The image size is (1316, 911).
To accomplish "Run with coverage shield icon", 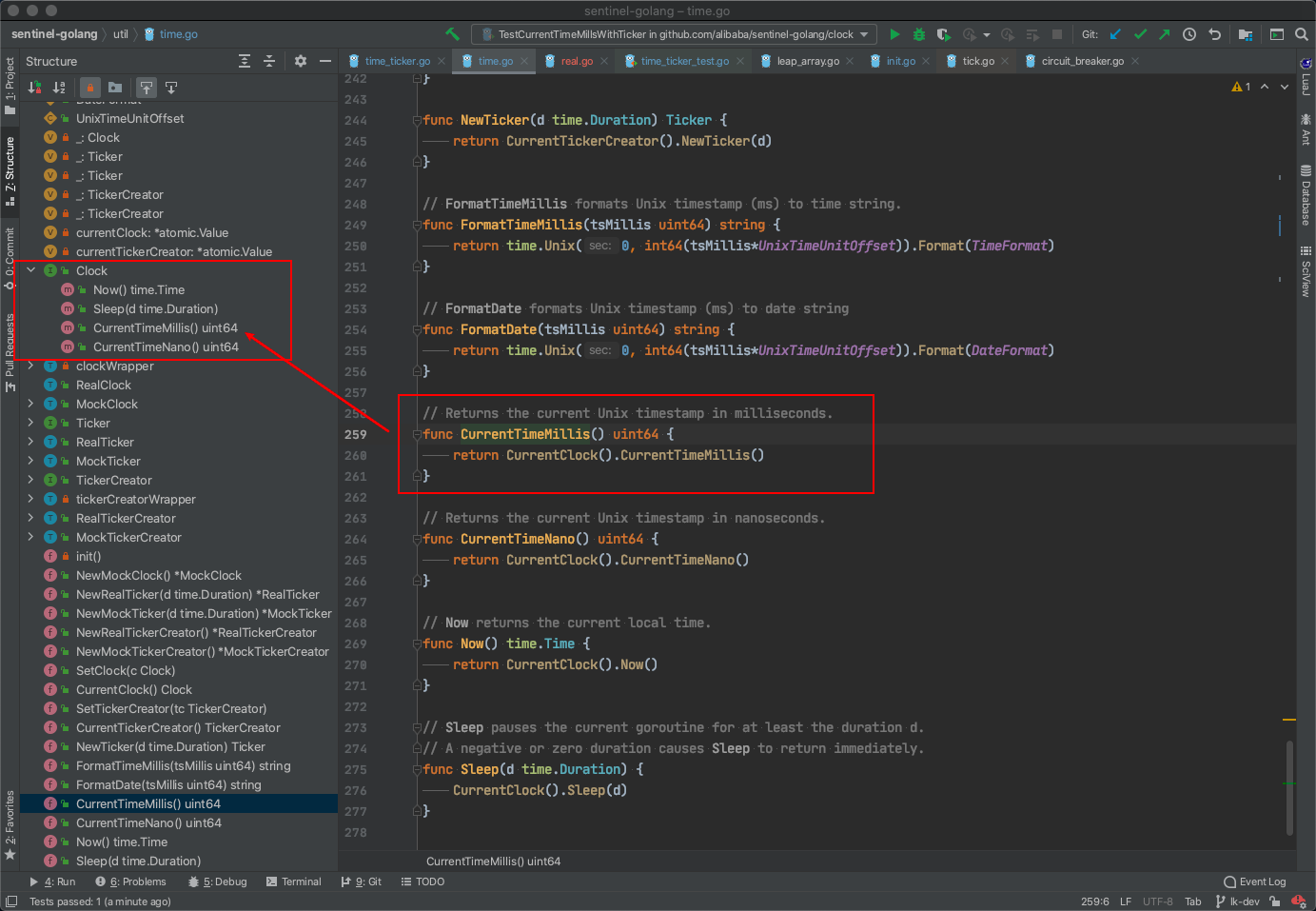I will [x=943, y=34].
